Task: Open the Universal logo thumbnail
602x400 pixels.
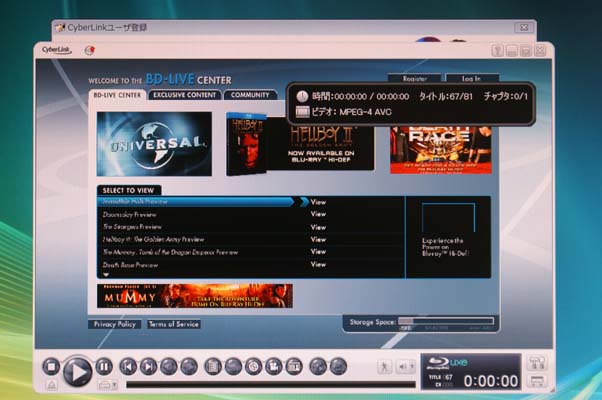Action: [x=154, y=144]
